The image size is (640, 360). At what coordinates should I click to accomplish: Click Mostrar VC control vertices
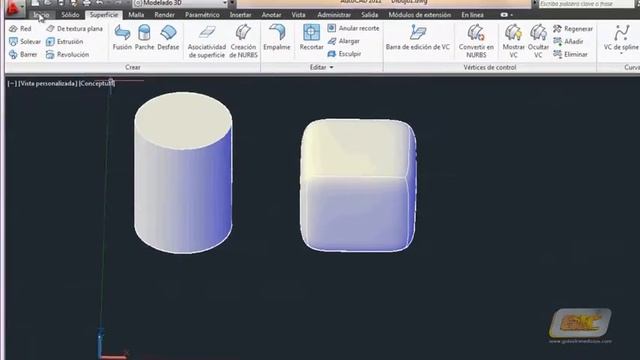[513, 42]
